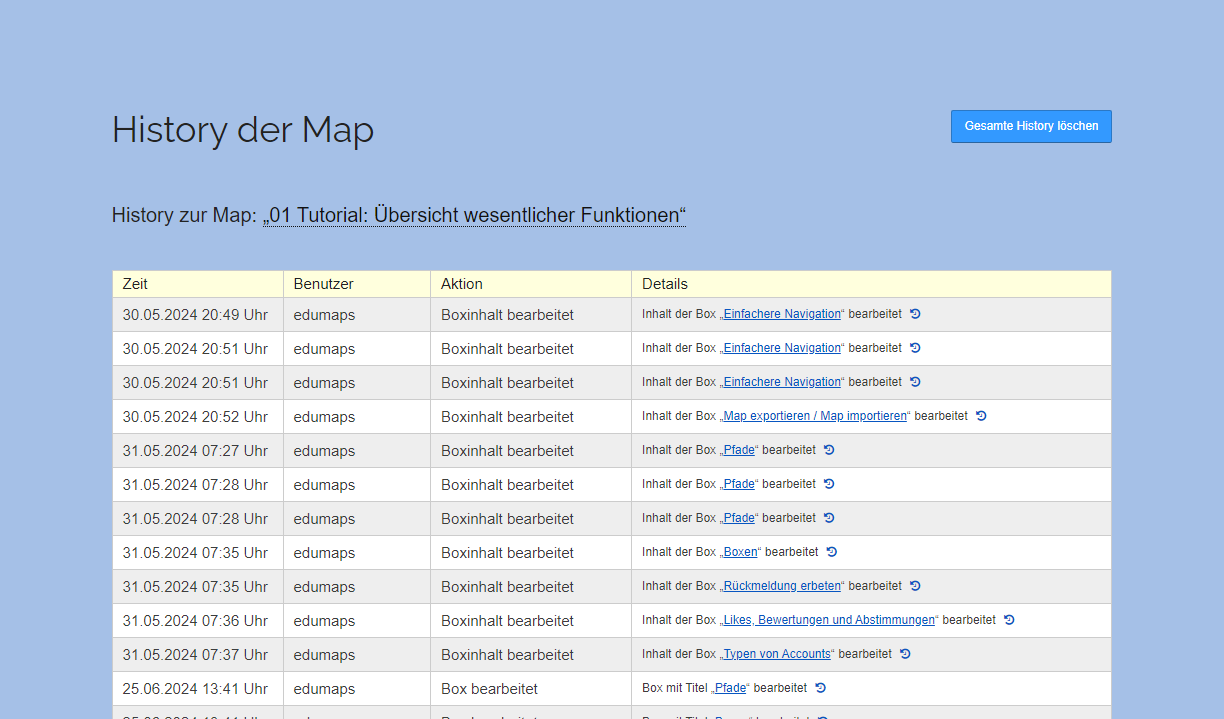Restore the 07:27 Pfade content edit

[x=829, y=450]
